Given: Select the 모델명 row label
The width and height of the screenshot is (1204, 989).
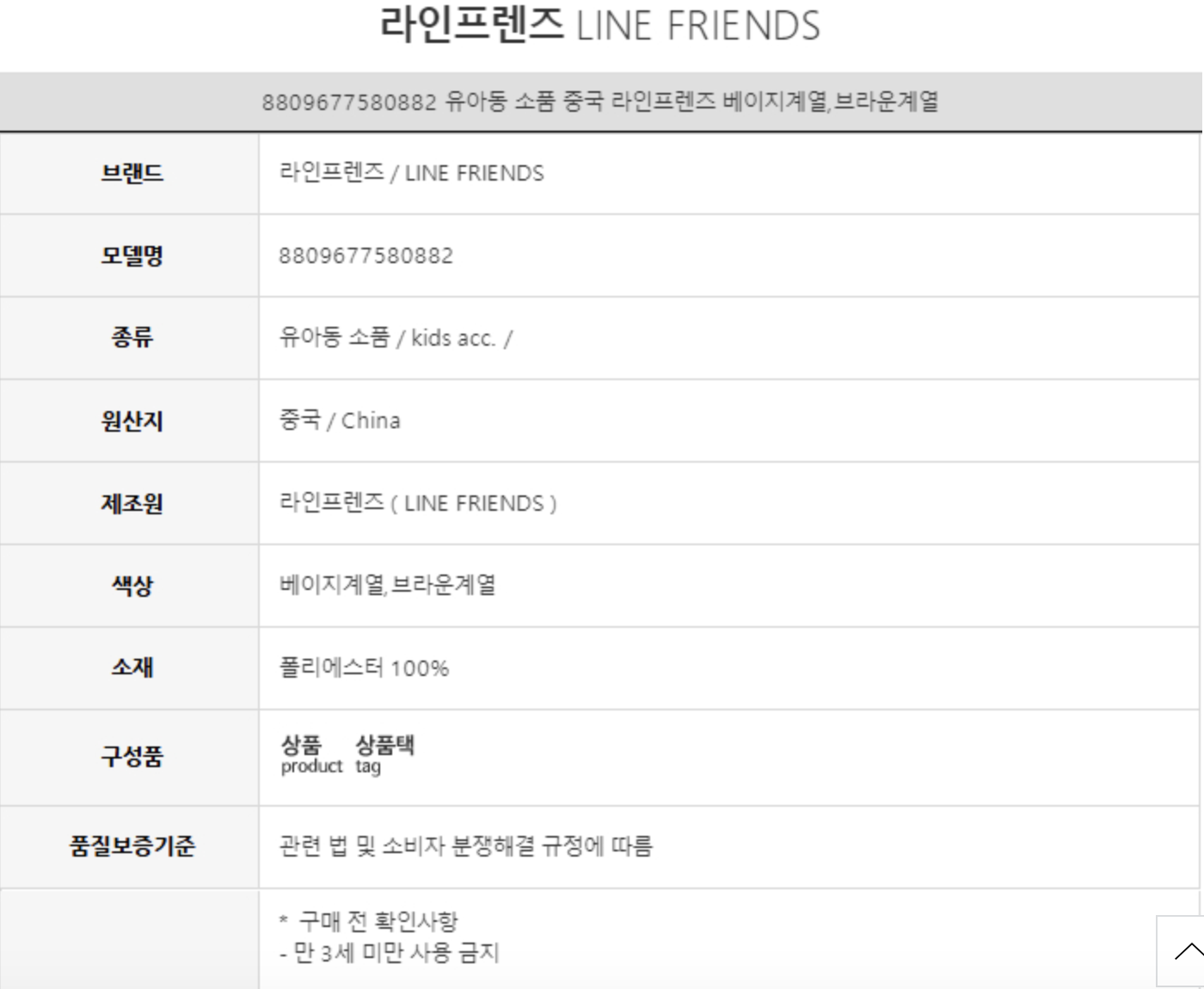Looking at the screenshot, I should point(132,255).
